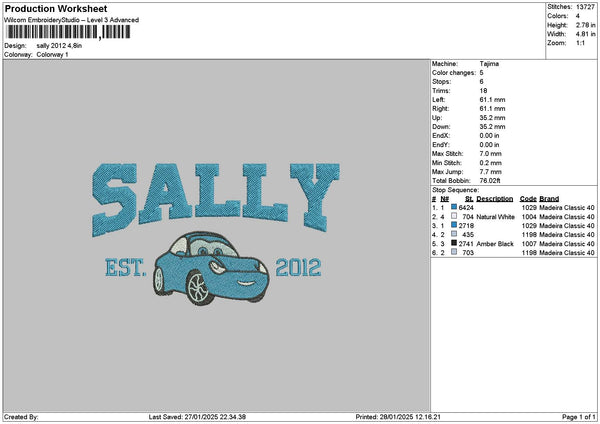Click the Description column header
The image size is (600, 424).
[495, 199]
